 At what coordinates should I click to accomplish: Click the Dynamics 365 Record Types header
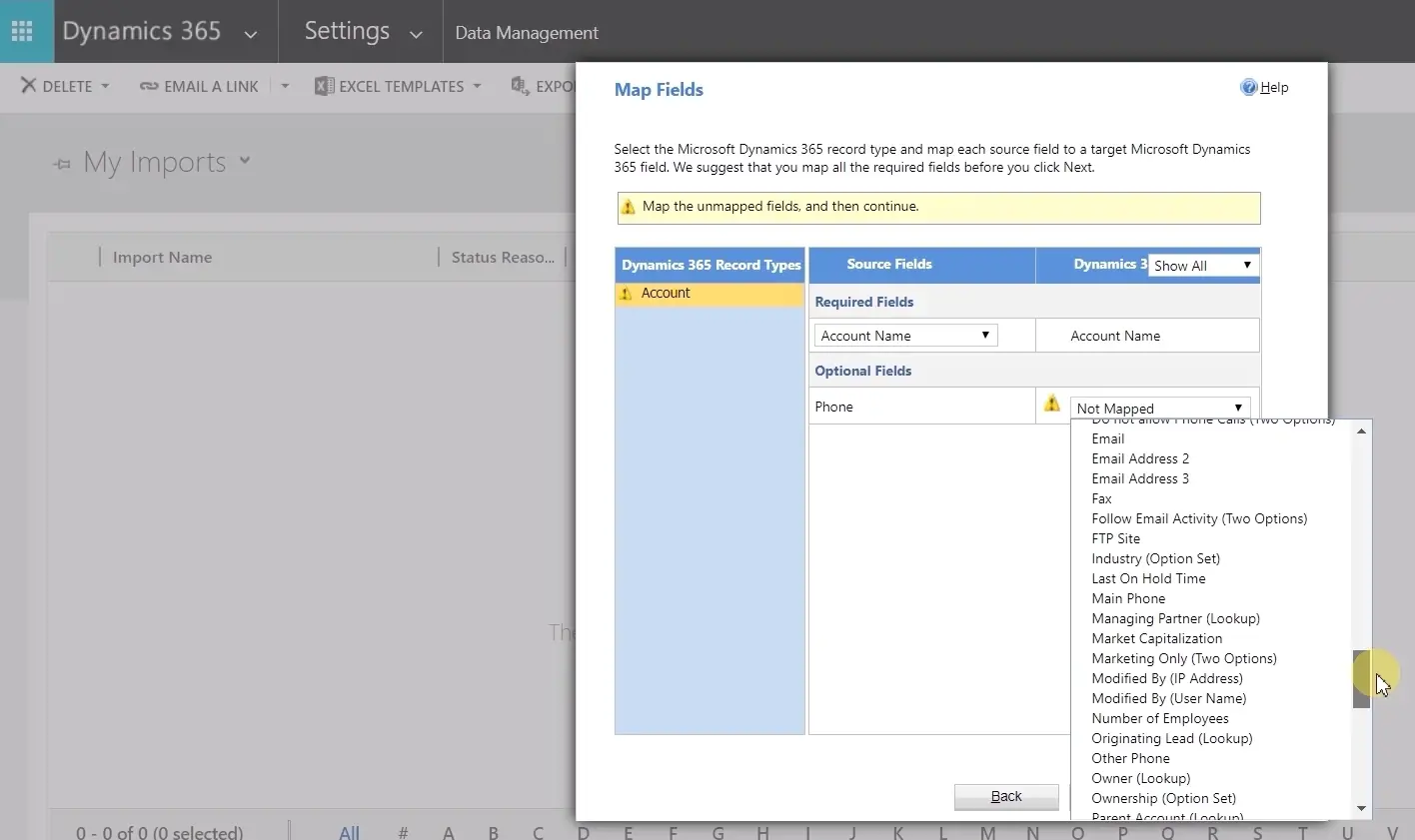[710, 265]
